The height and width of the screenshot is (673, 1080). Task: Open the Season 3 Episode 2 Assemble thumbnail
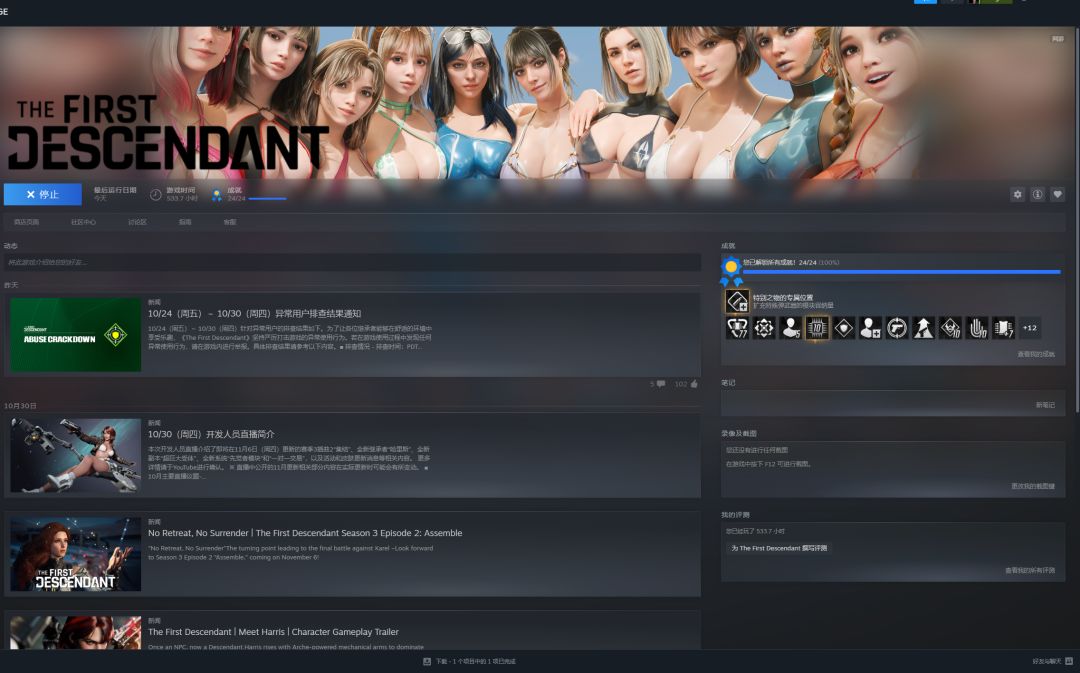(76, 555)
